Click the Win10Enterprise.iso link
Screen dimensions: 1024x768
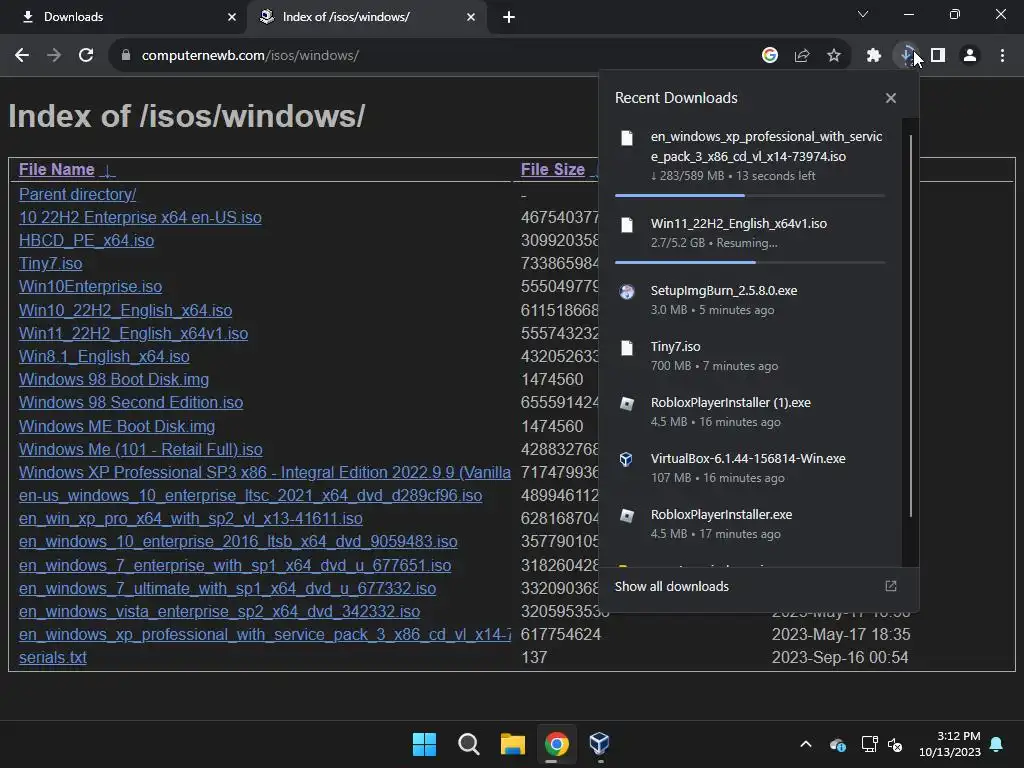[x=90, y=287]
